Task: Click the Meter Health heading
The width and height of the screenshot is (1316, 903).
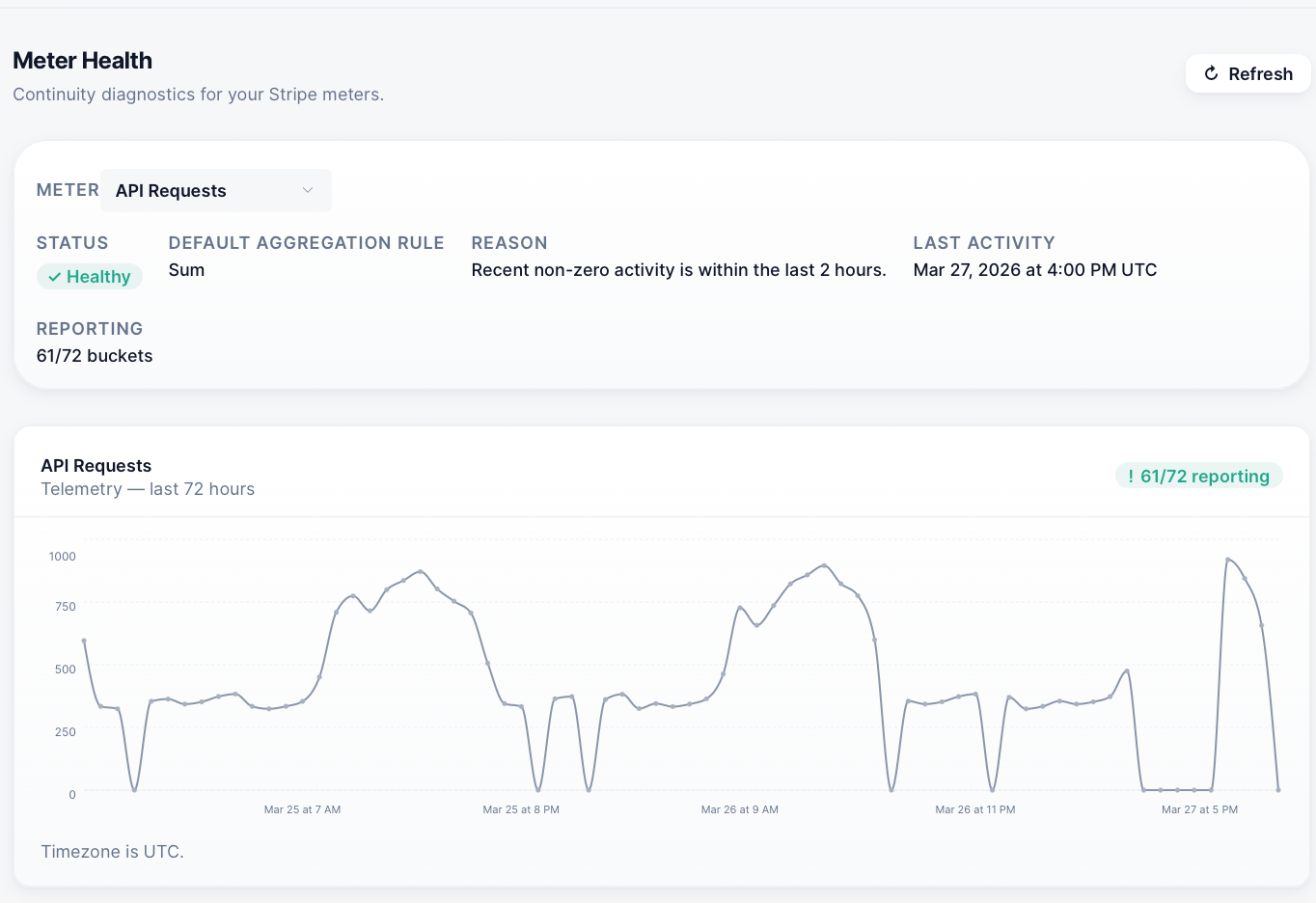Action: [82, 60]
